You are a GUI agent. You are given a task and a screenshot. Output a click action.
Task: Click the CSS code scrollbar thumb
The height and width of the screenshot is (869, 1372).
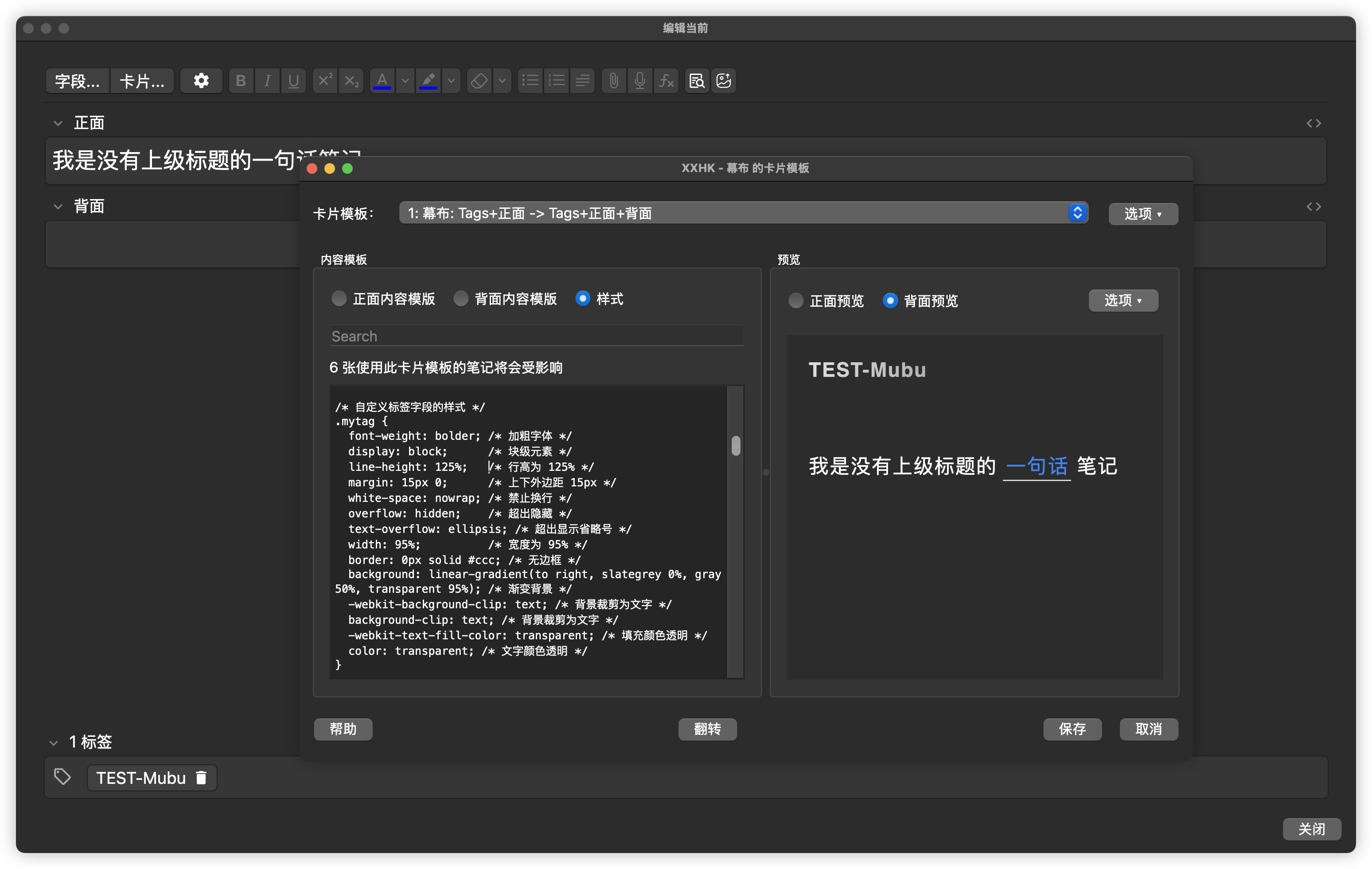pos(736,445)
